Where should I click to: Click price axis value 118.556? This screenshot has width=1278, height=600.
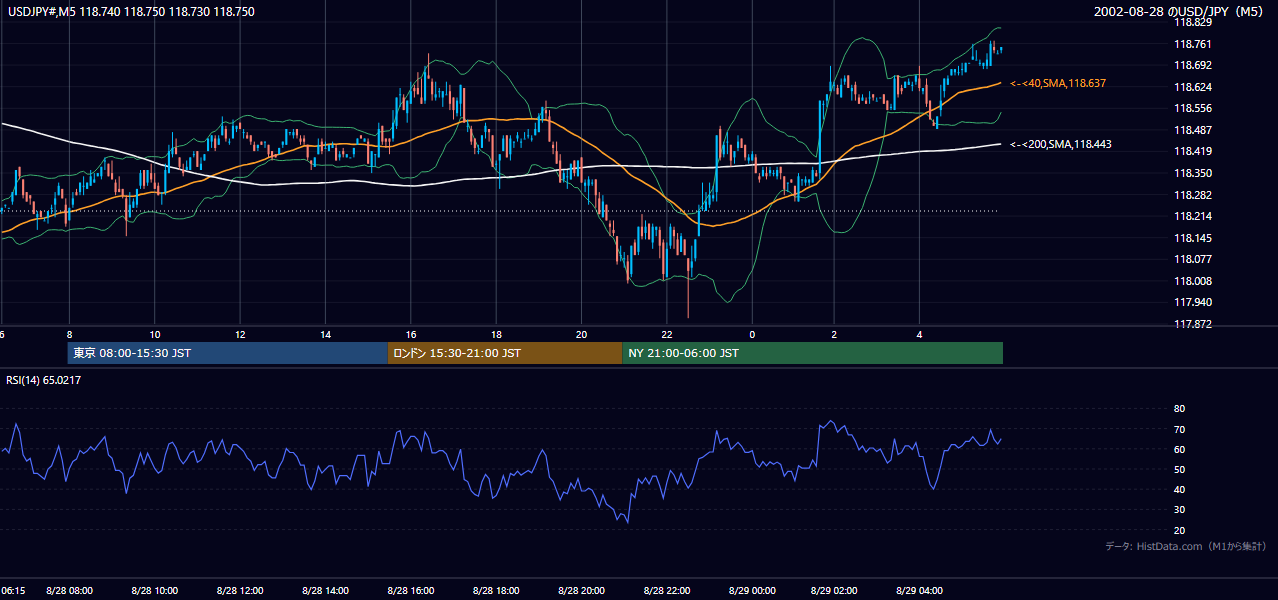(1194, 108)
